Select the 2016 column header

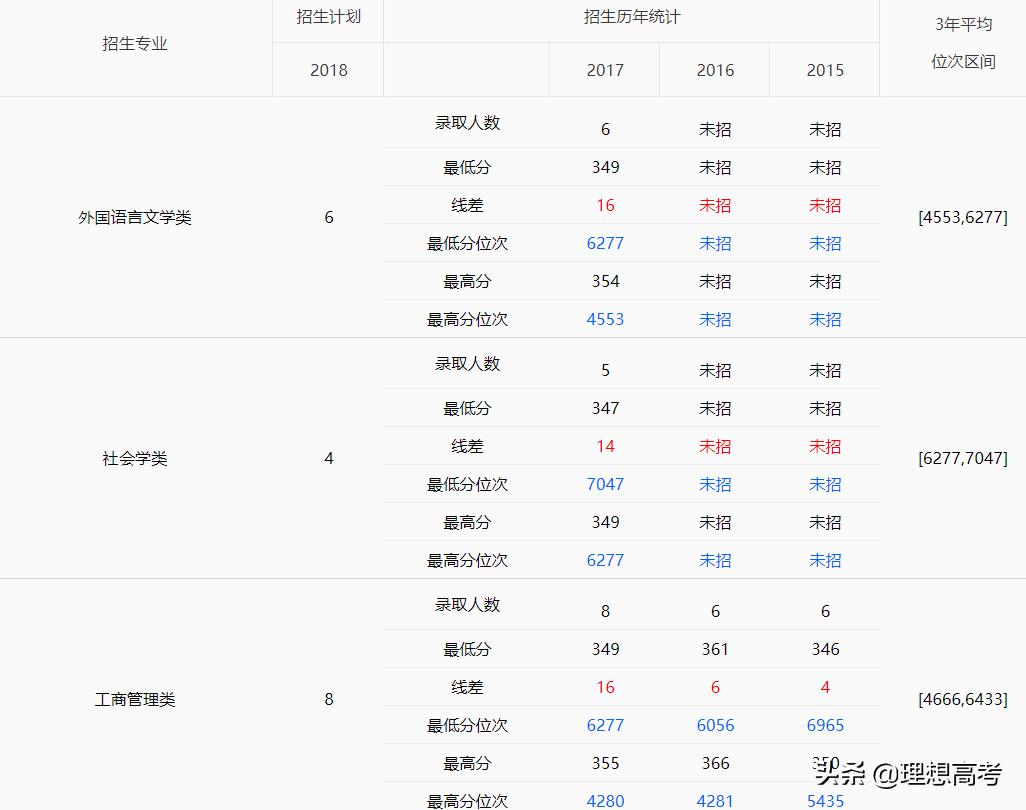[715, 70]
